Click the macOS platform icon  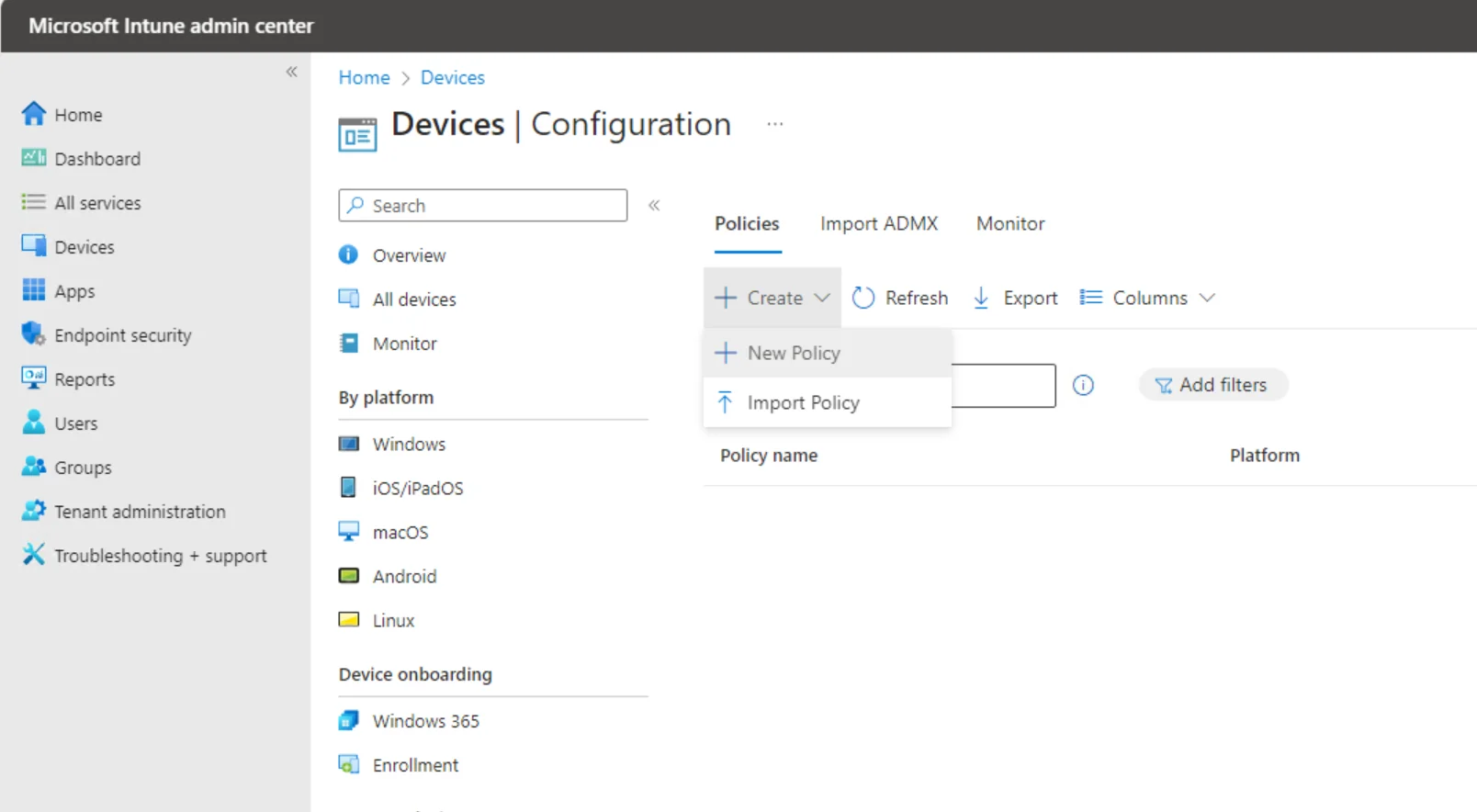coord(349,531)
